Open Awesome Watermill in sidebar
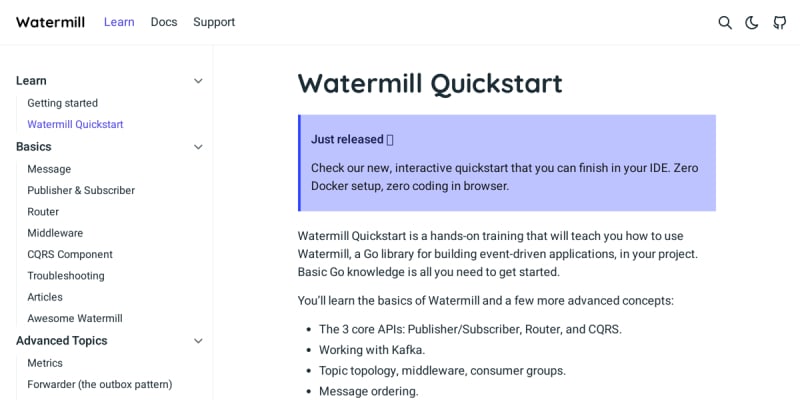Screen dimensions: 800x400 [75, 319]
